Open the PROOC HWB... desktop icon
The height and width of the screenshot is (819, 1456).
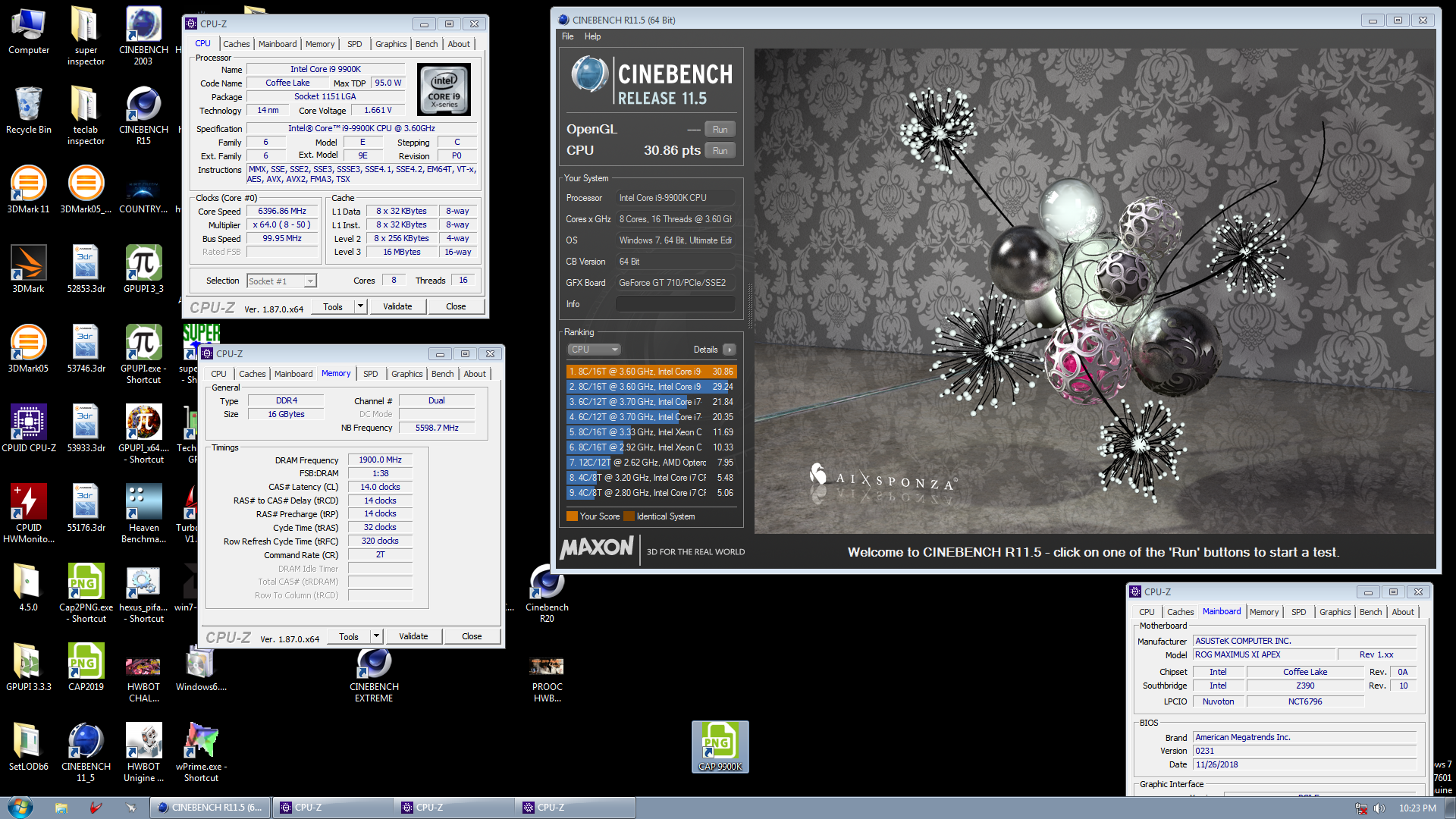[547, 679]
